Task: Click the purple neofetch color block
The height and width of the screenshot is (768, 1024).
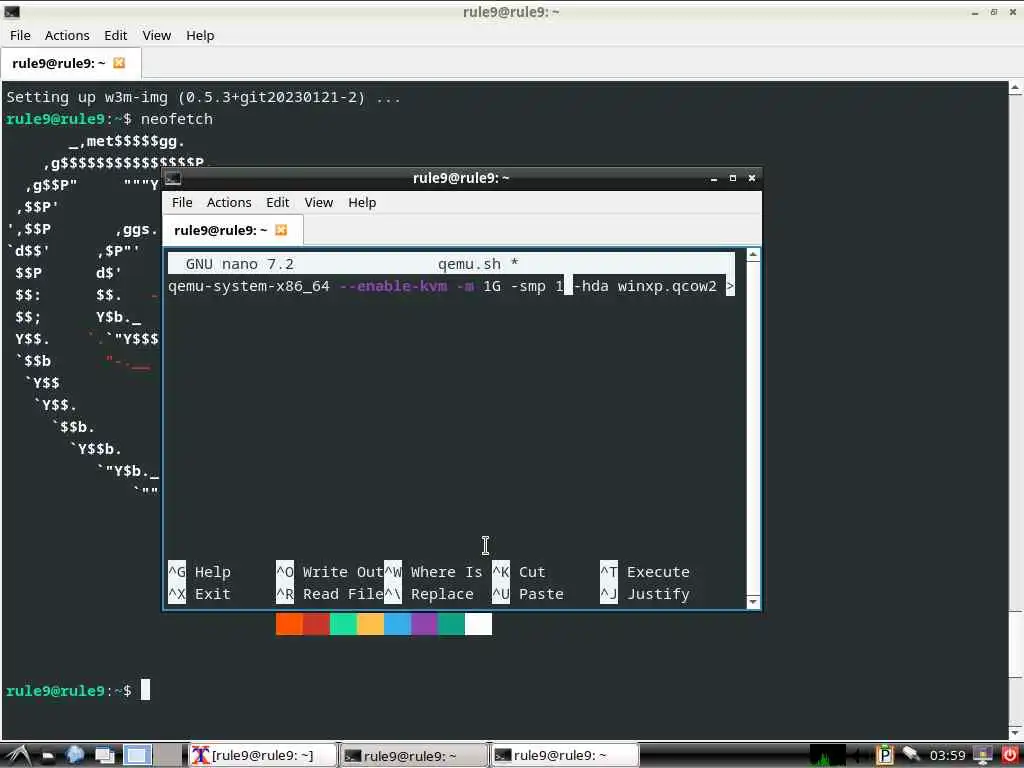Action: click(424, 624)
